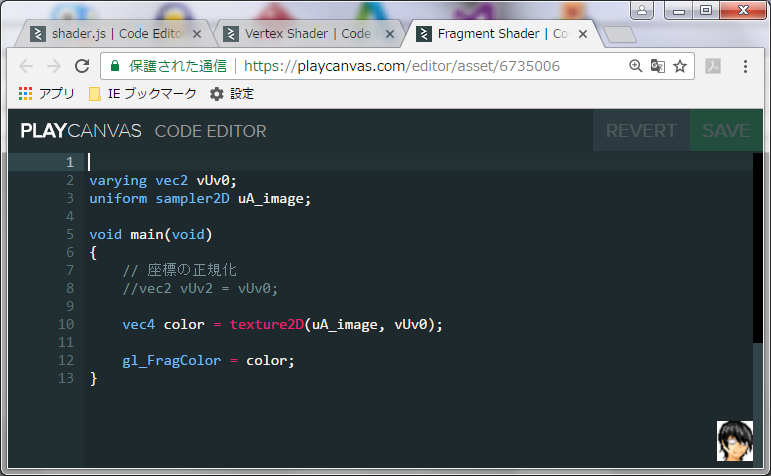Click the PDF extension icon
The width and height of the screenshot is (771, 476).
click(713, 66)
